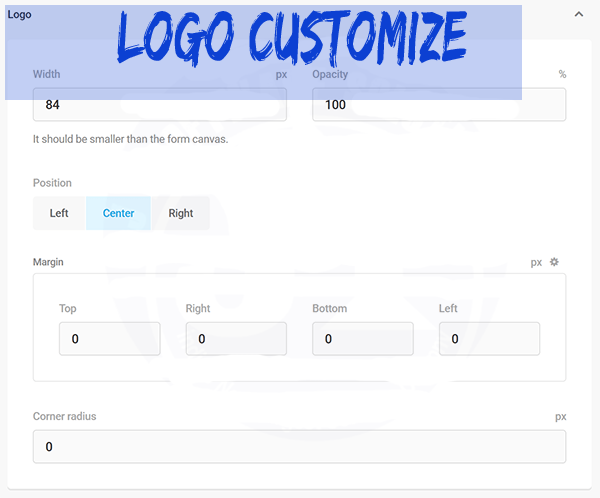The width and height of the screenshot is (600, 498).
Task: Click the Logo section title
Action: click(20, 15)
